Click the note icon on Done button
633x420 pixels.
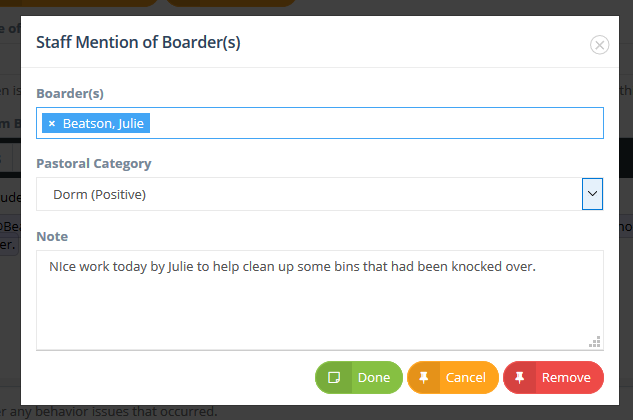[334, 377]
